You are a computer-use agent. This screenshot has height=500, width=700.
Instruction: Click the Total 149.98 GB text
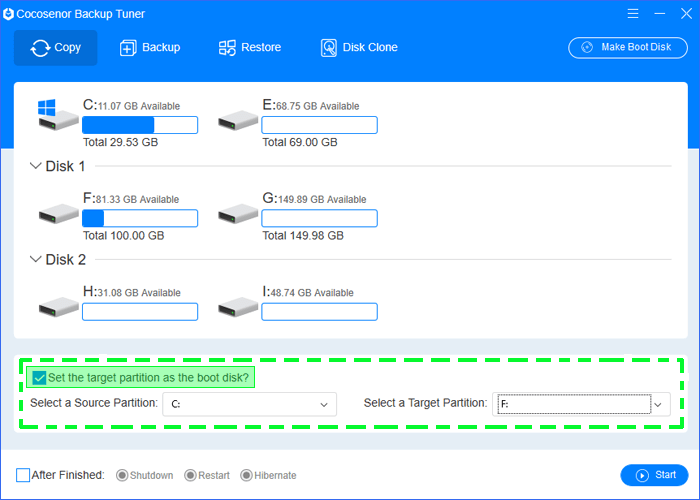click(x=303, y=236)
